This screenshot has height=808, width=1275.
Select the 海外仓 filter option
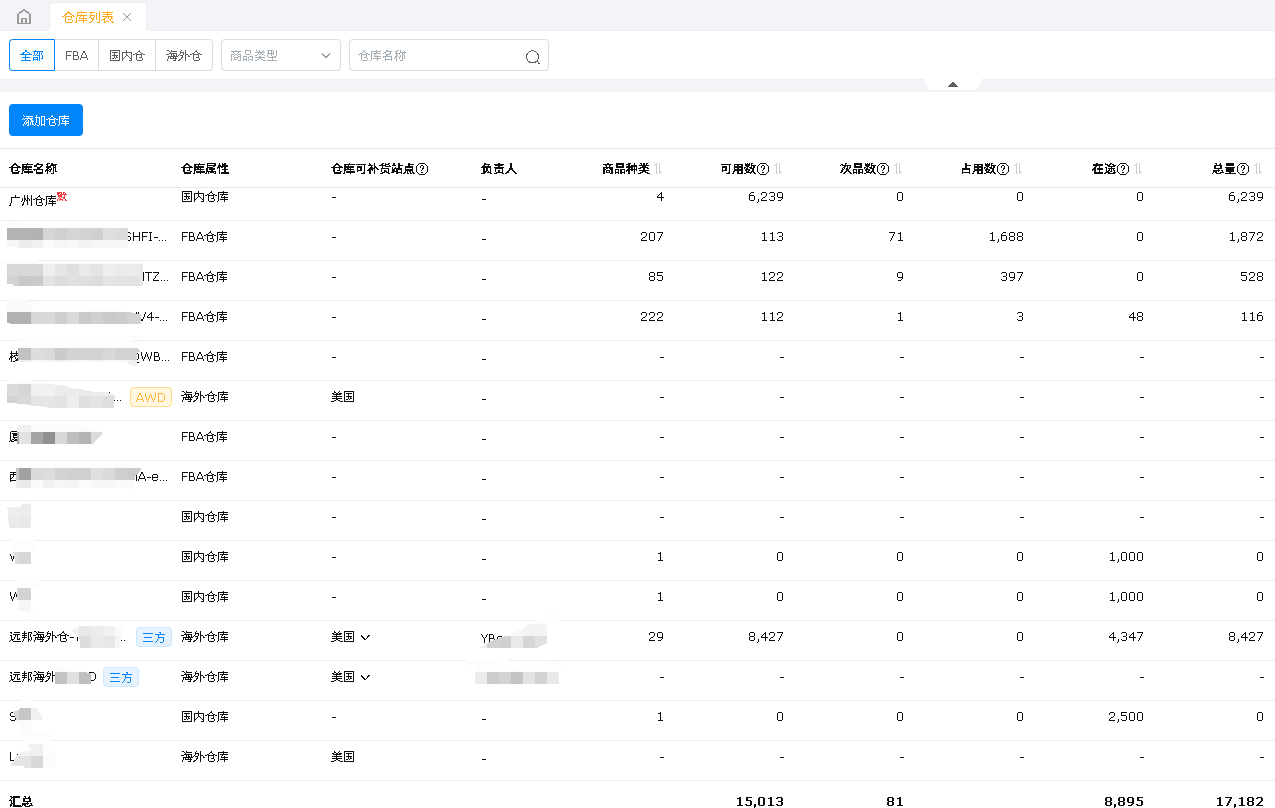click(184, 56)
